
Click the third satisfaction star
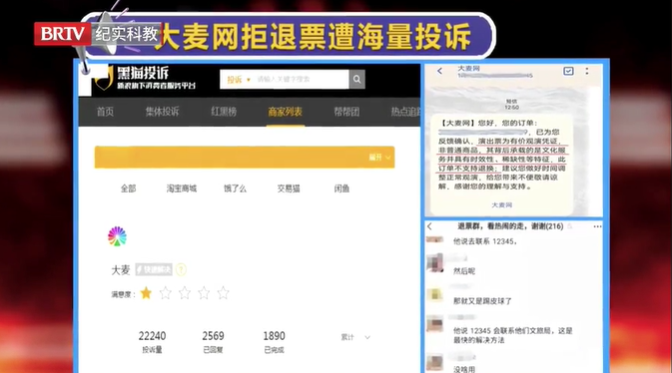[185, 293]
